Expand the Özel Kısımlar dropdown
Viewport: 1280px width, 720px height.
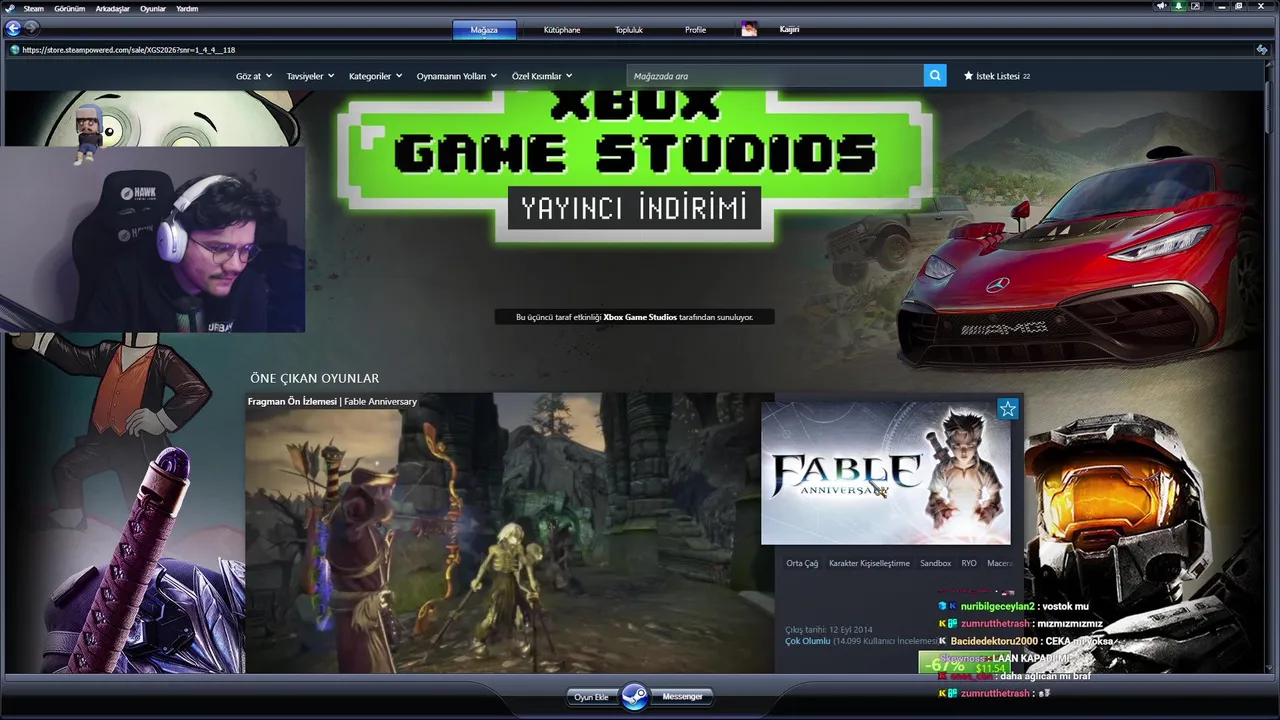click(542, 76)
